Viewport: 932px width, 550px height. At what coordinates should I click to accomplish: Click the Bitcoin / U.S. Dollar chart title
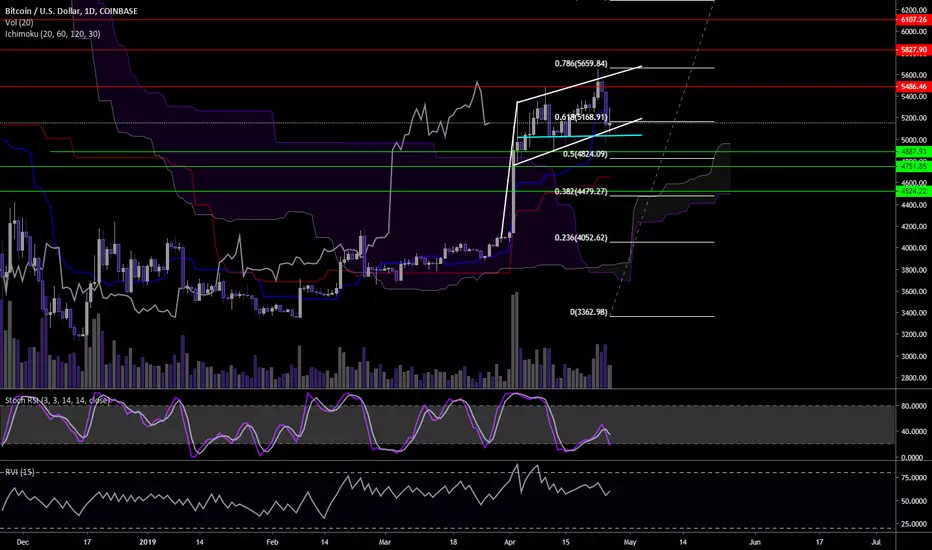pyautogui.click(x=71, y=11)
